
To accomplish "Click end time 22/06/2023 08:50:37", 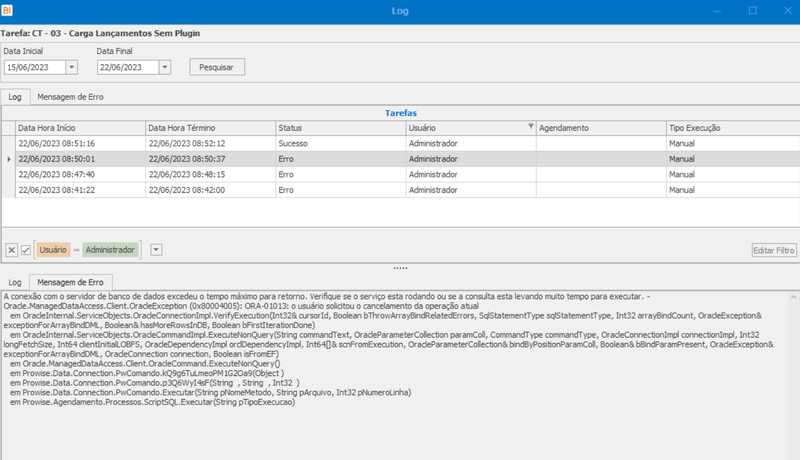I will (211, 159).
